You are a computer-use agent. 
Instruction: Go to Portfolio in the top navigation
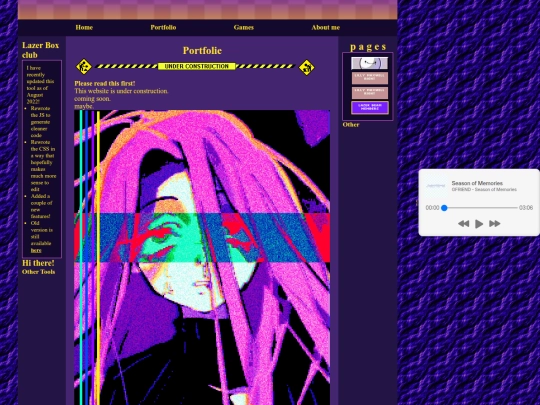pos(163,27)
